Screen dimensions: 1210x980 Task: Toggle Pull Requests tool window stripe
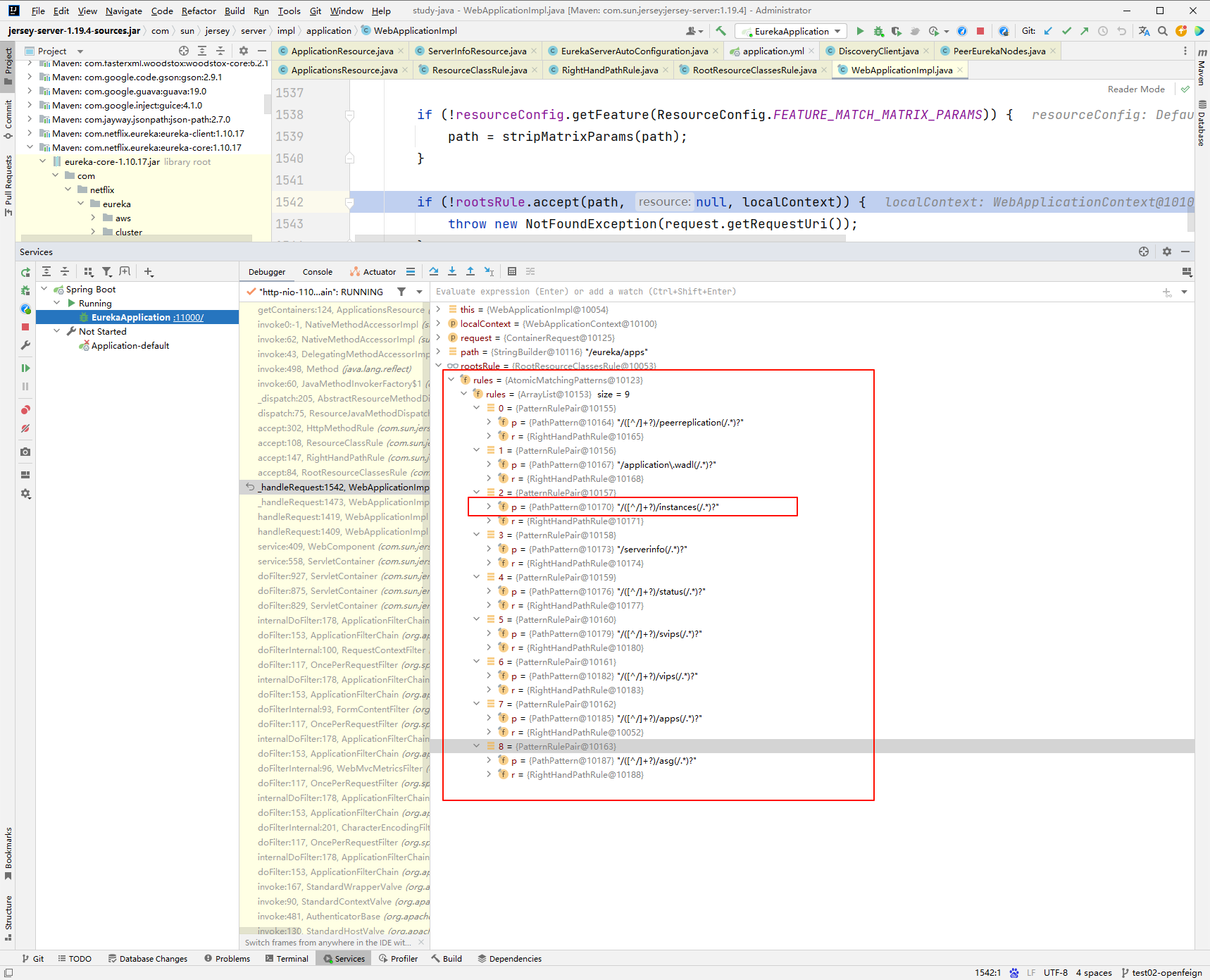click(8, 185)
